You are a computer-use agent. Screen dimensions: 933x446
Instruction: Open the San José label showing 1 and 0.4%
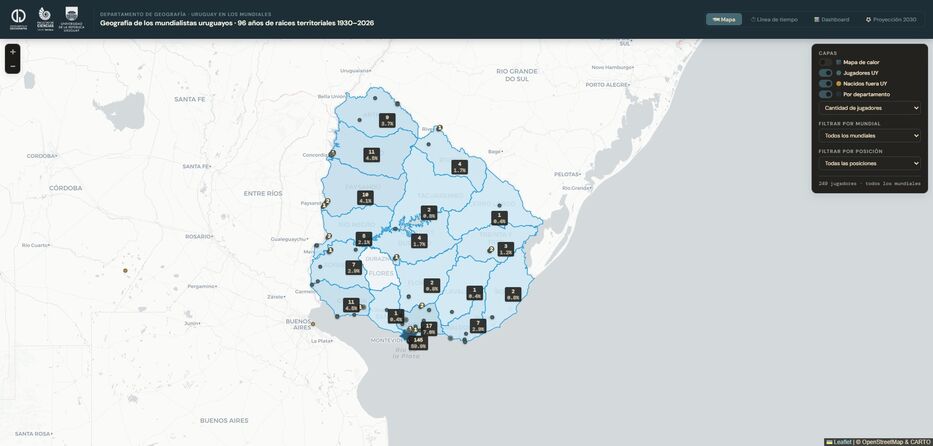tap(396, 316)
